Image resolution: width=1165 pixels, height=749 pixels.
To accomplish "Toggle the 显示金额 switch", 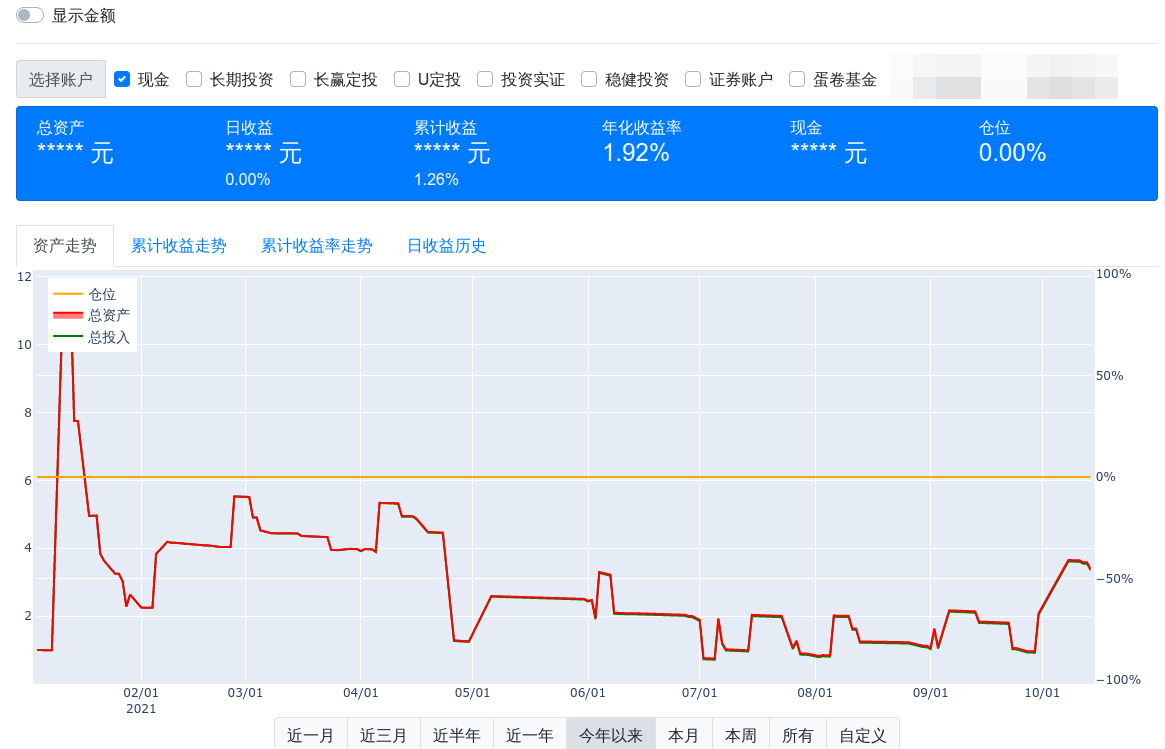I will pos(30,16).
